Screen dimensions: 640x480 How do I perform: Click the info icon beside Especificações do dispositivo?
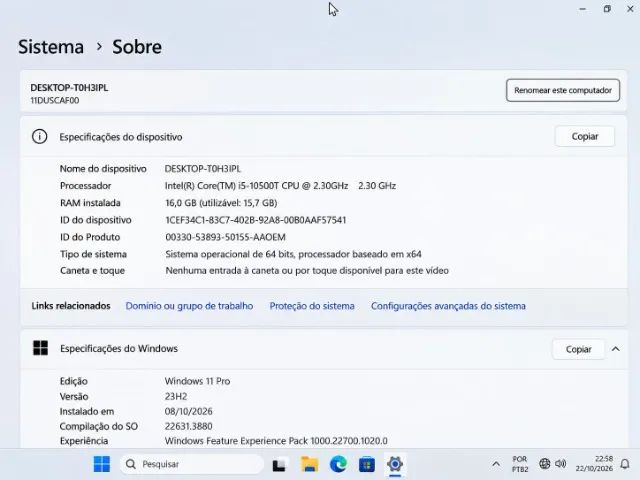[x=40, y=136]
